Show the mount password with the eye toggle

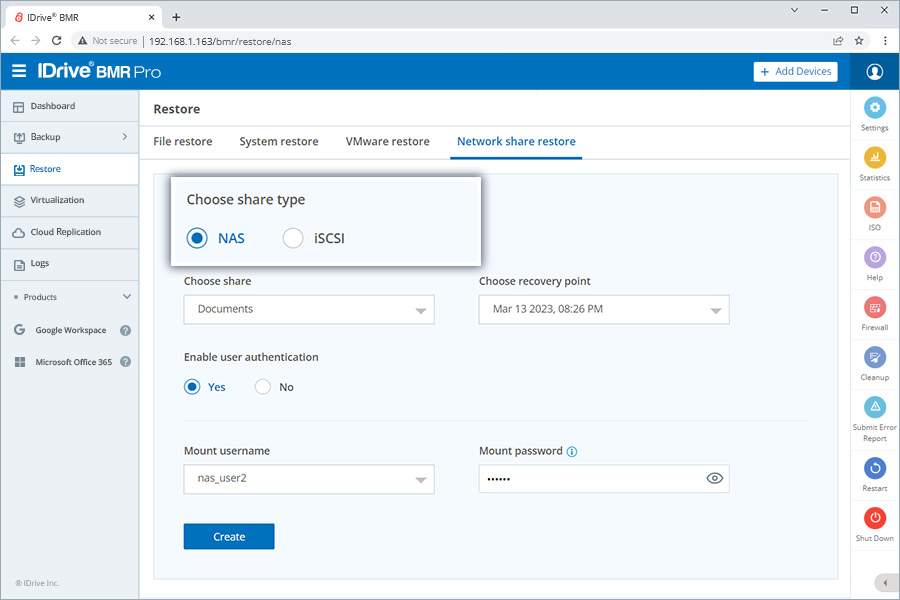coord(714,478)
